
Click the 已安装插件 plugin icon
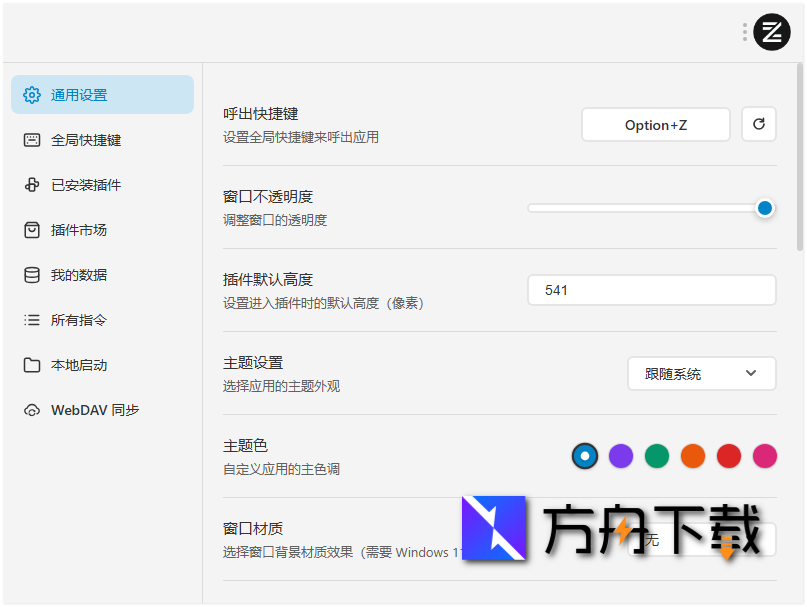click(31, 184)
